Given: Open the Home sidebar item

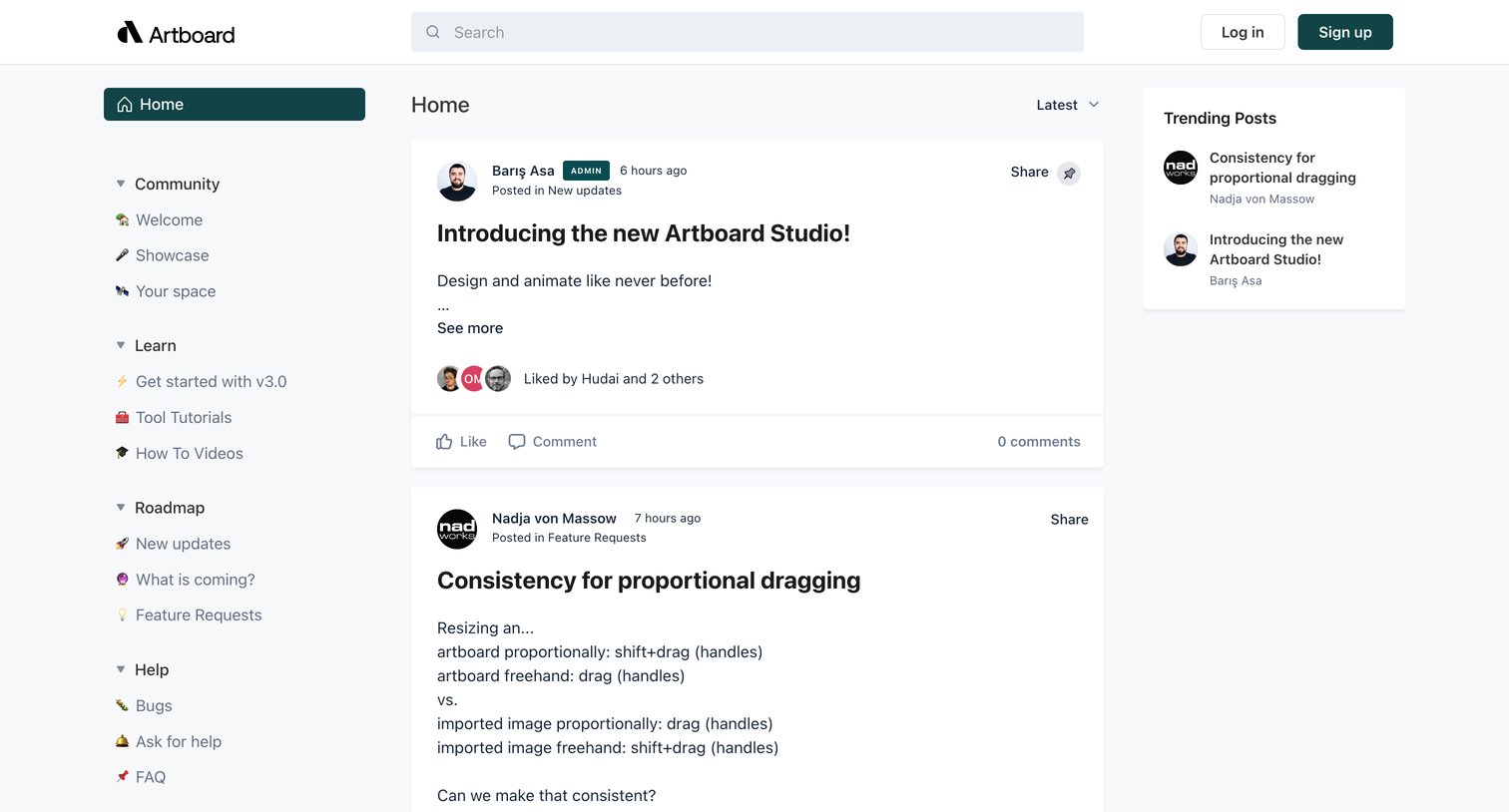Looking at the screenshot, I should click(x=235, y=104).
